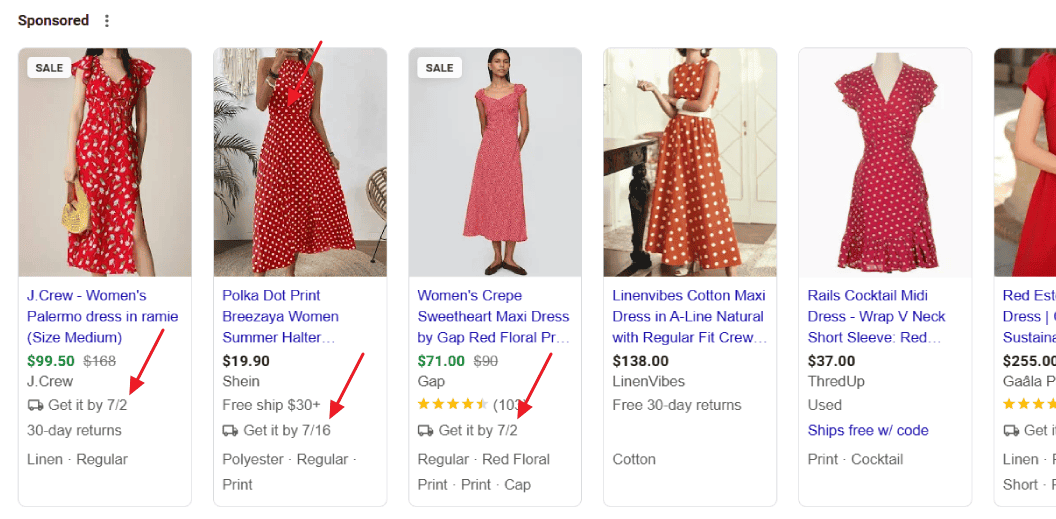Select the LinenVibes orange polka dress image
The width and height of the screenshot is (1056, 519).
click(x=690, y=162)
